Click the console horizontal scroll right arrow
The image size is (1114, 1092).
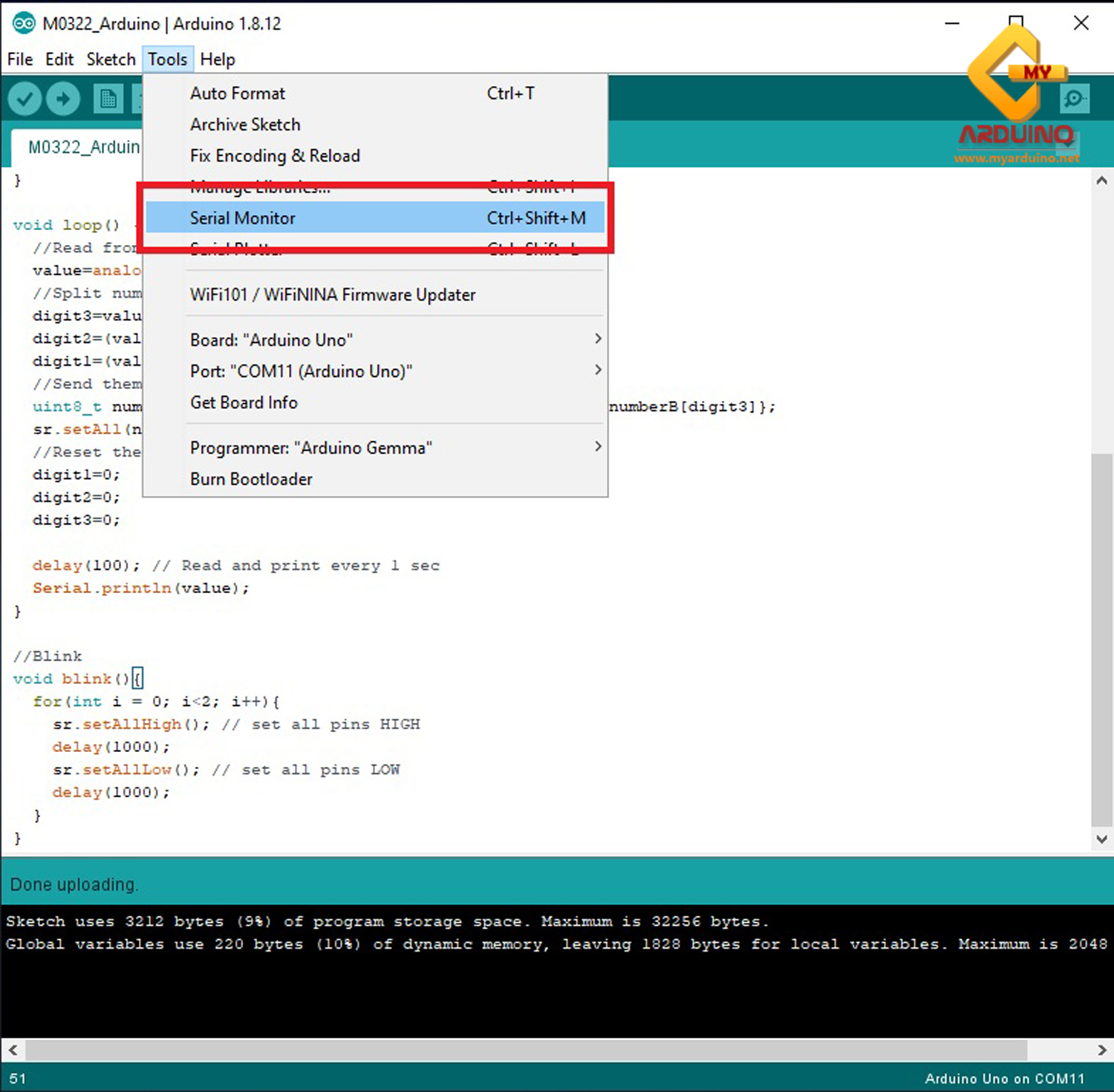pyautogui.click(x=1101, y=1050)
